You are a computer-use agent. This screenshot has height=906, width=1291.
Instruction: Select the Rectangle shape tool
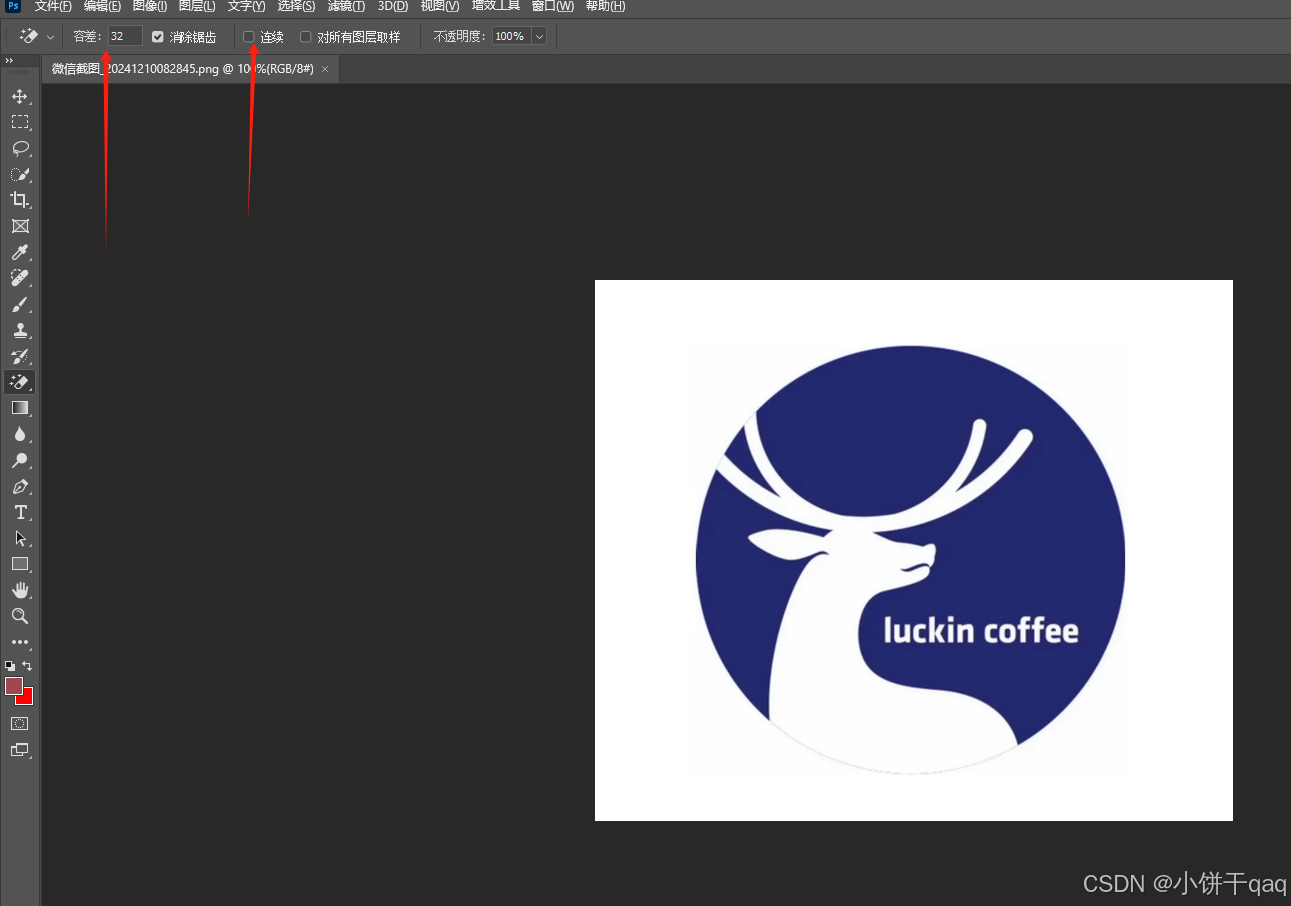pos(19,564)
